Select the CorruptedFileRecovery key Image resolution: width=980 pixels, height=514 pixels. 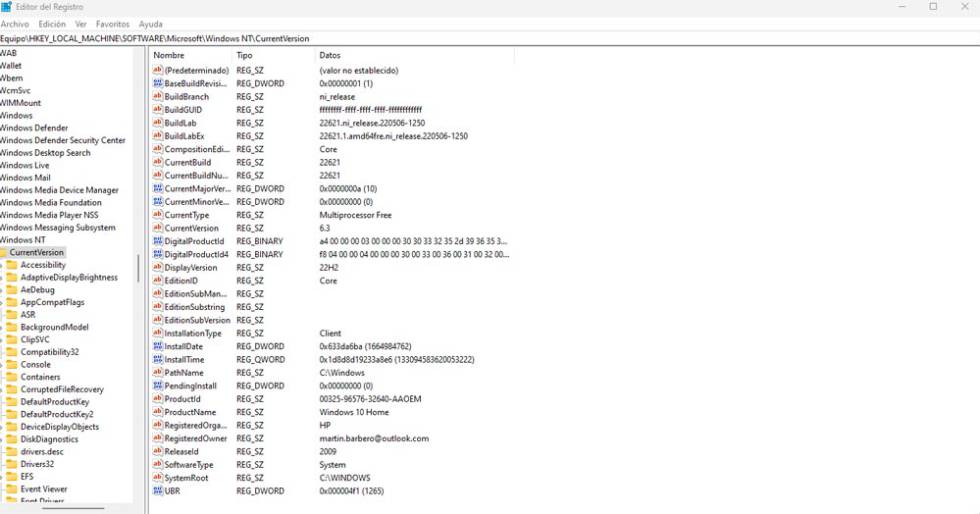coord(62,389)
